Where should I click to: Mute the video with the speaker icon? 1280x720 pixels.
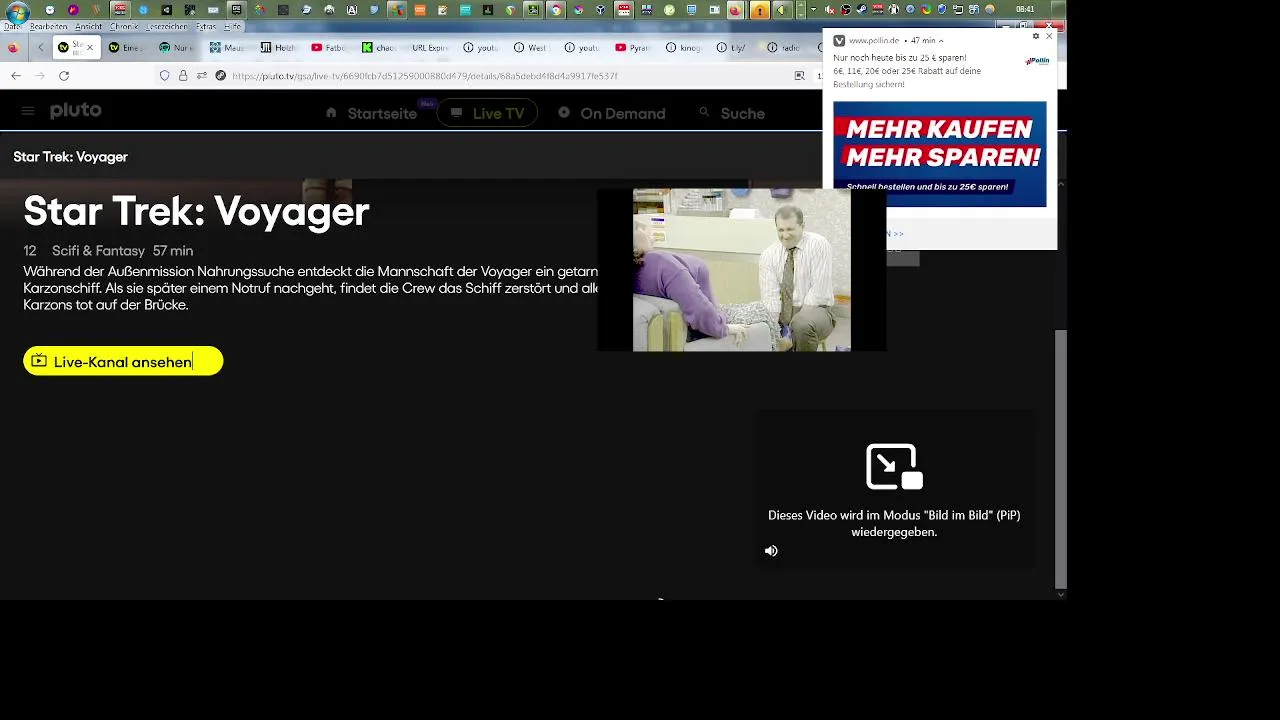(771, 551)
